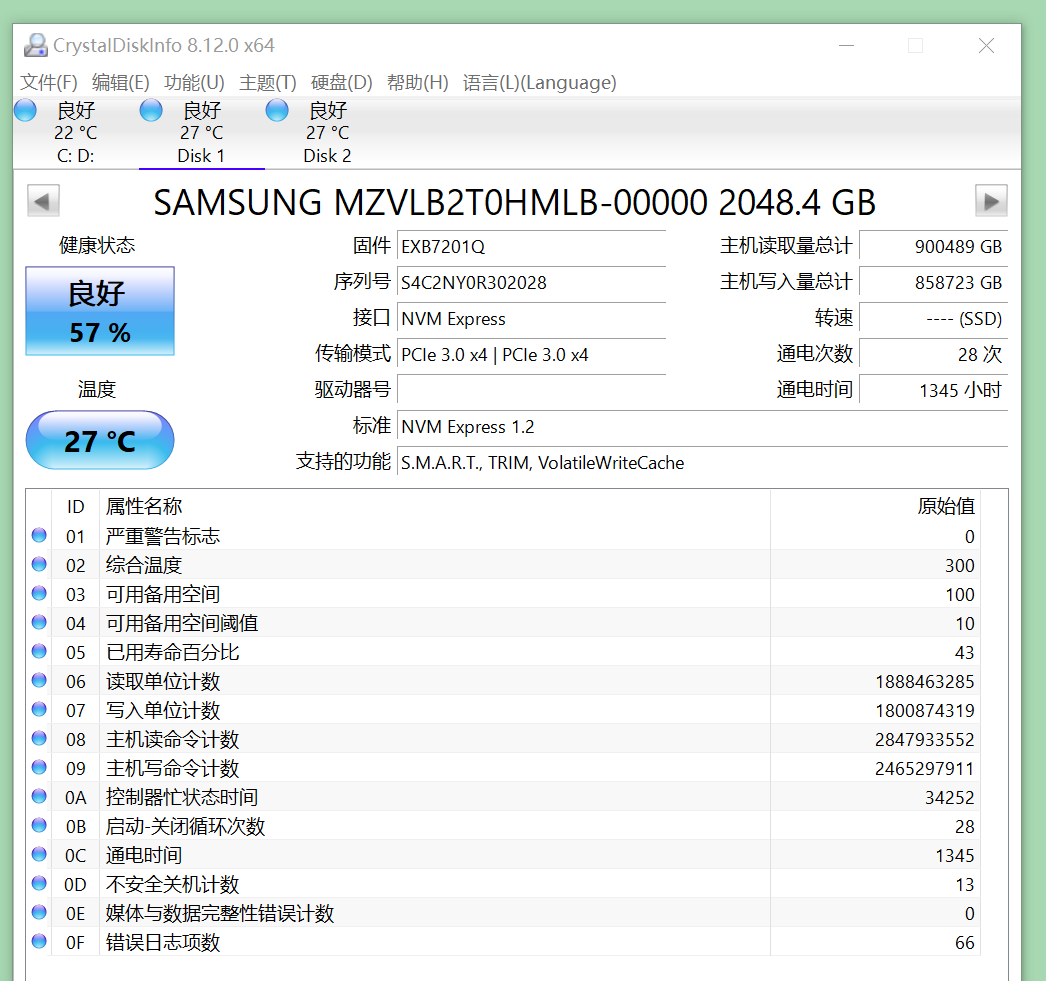Viewport: 1046px width, 981px height.
Task: Select the 错误日志项数 raw value 66
Action: [965, 942]
